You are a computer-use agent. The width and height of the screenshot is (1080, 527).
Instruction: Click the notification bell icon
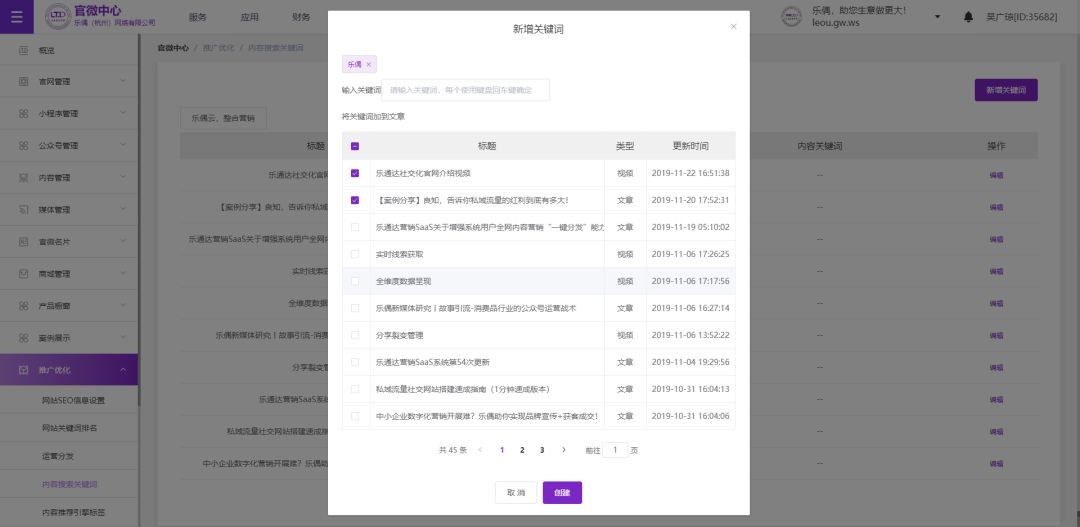coord(968,17)
